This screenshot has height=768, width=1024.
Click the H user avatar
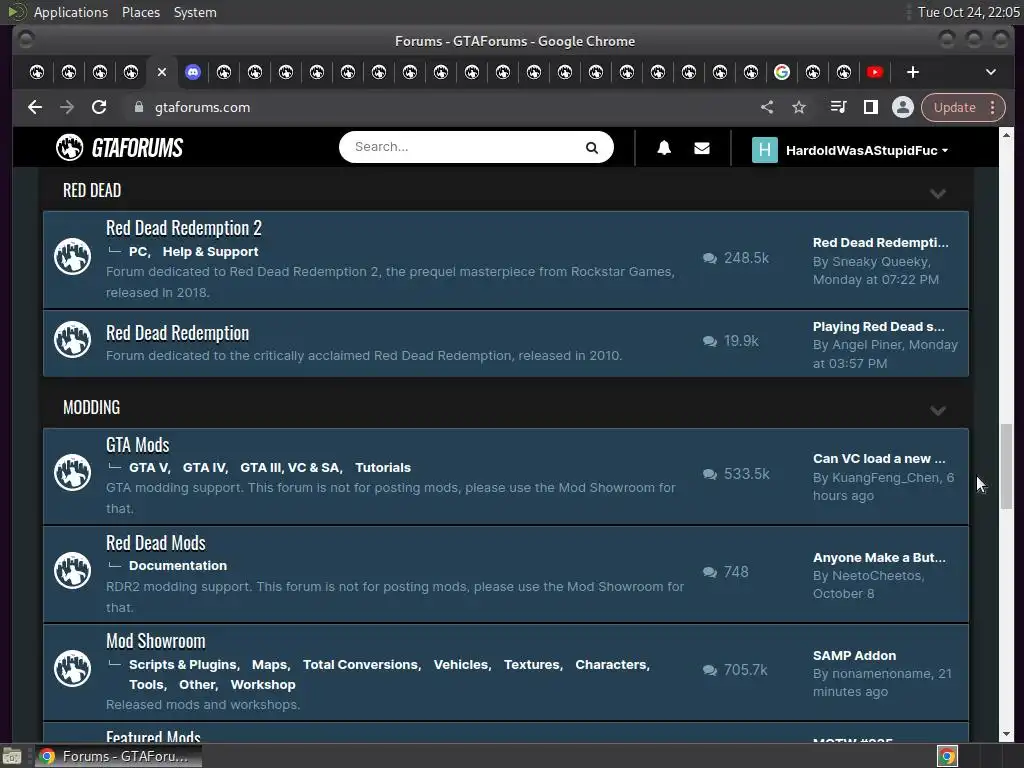(x=765, y=150)
